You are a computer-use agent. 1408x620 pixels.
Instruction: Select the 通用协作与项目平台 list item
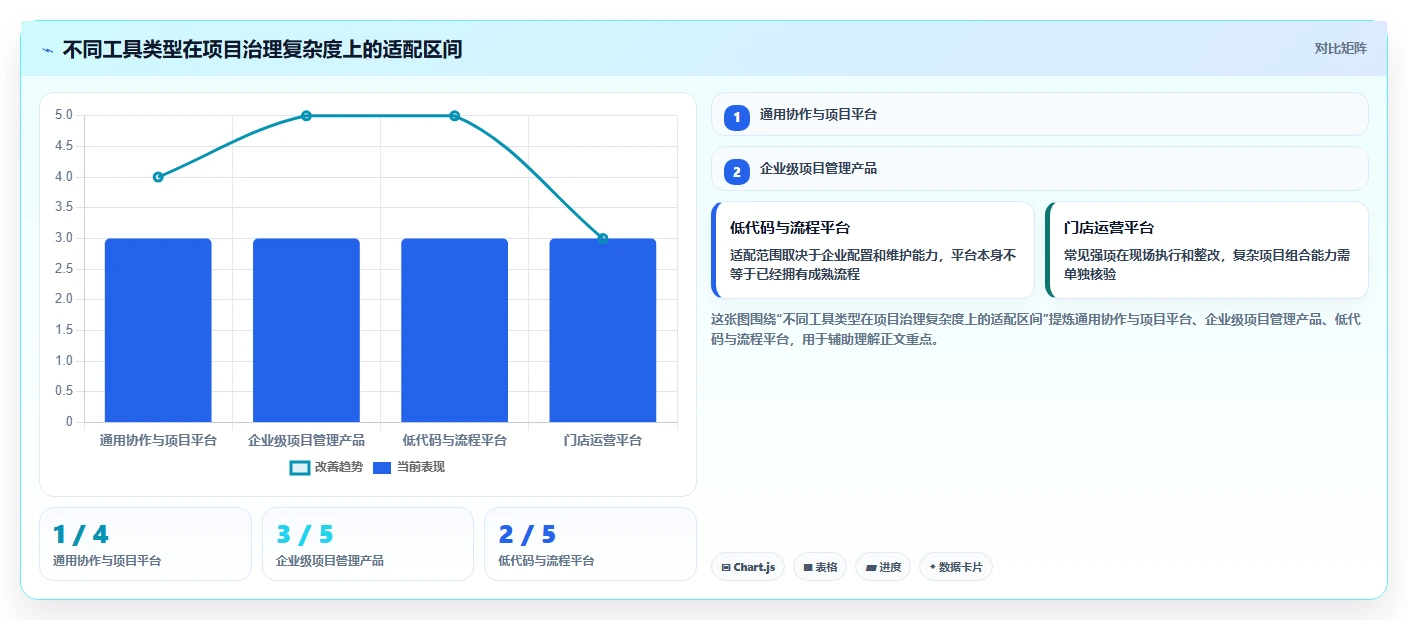point(1039,114)
